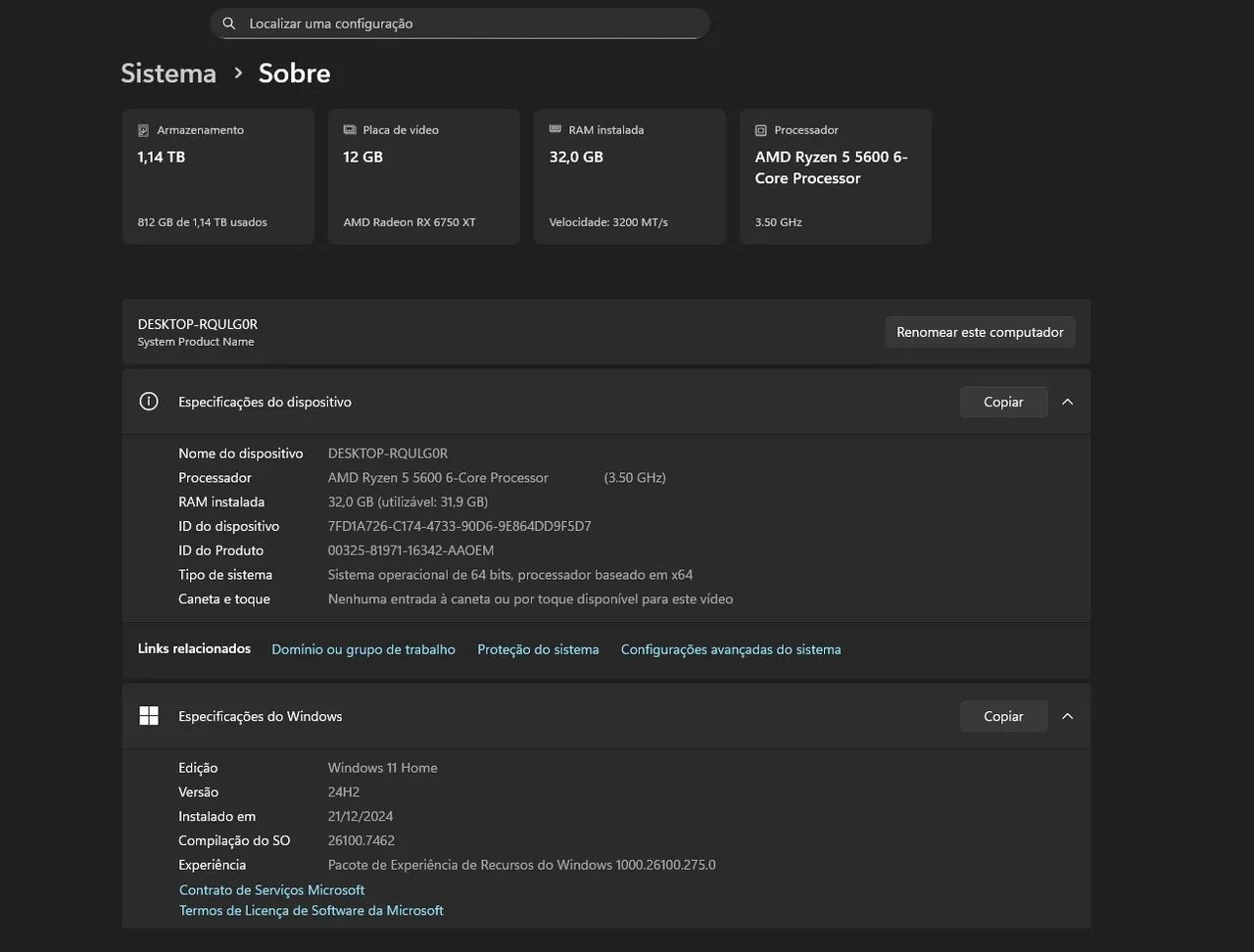Click AMD Radeon RX 6750 XT text
Screen dimensions: 1254x952
pos(410,222)
